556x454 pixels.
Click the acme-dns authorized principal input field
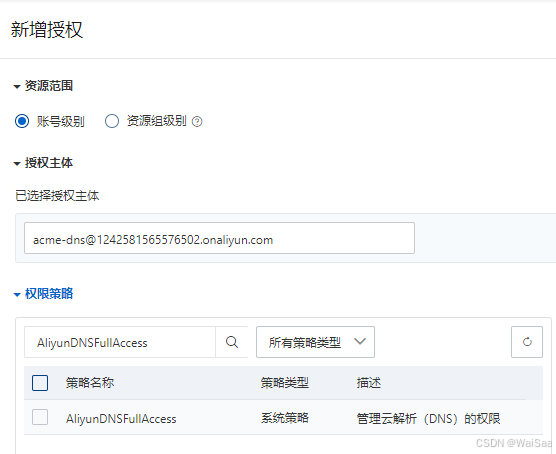tap(219, 238)
